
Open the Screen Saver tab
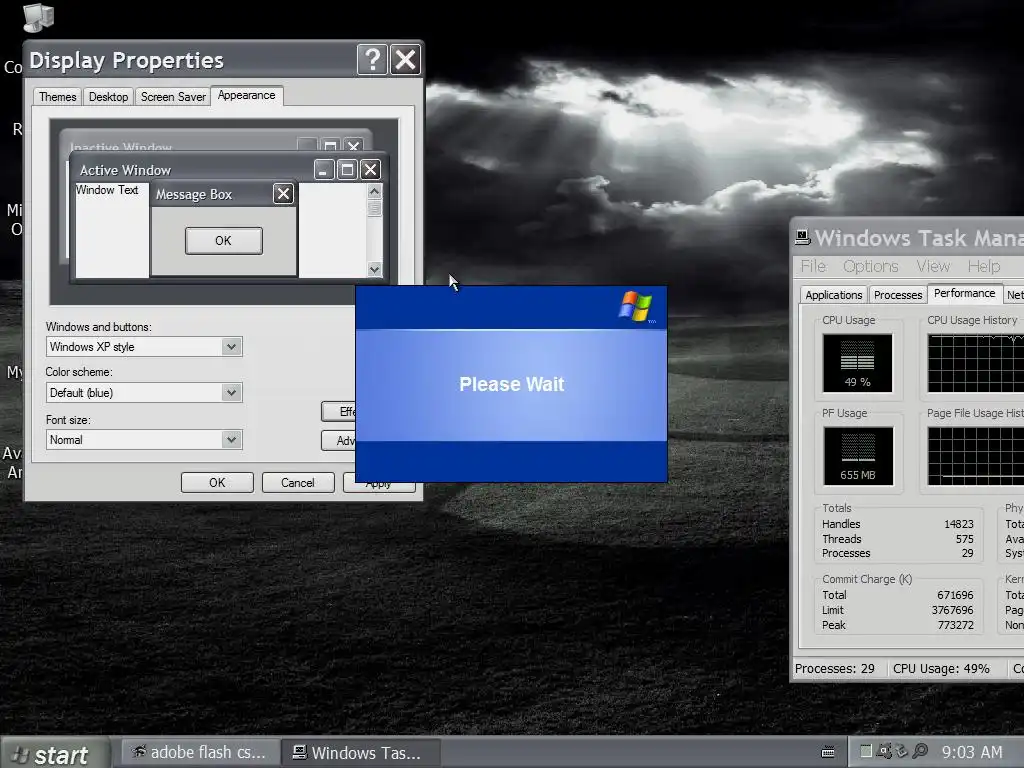coord(173,97)
